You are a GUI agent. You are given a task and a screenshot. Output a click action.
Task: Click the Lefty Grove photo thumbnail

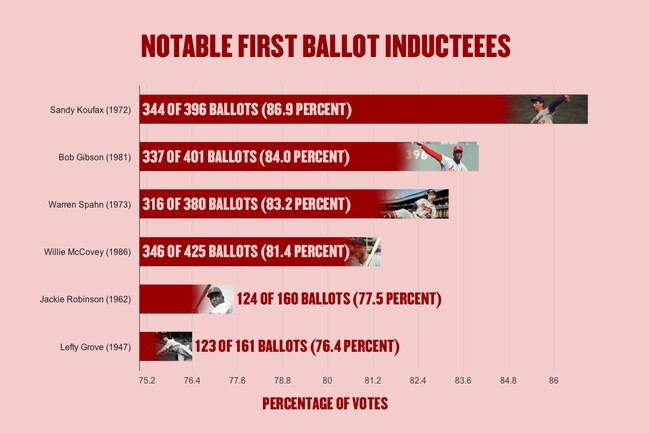[174, 346]
